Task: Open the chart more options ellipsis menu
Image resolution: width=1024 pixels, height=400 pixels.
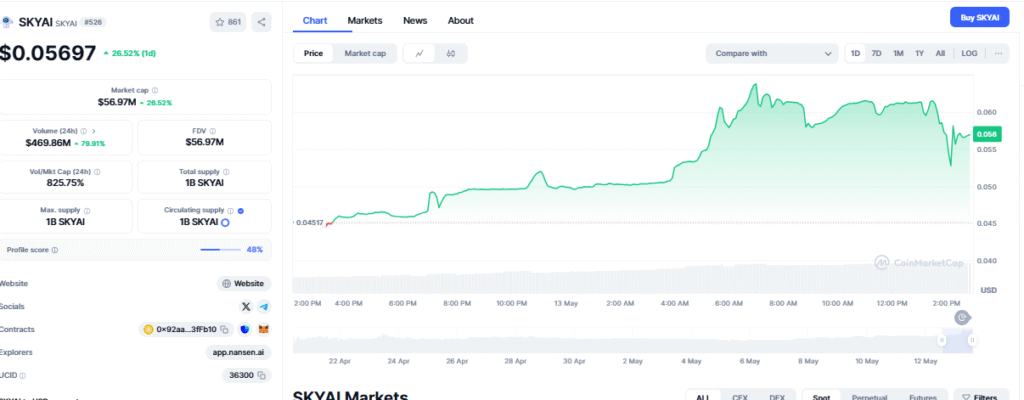Action: (x=998, y=54)
